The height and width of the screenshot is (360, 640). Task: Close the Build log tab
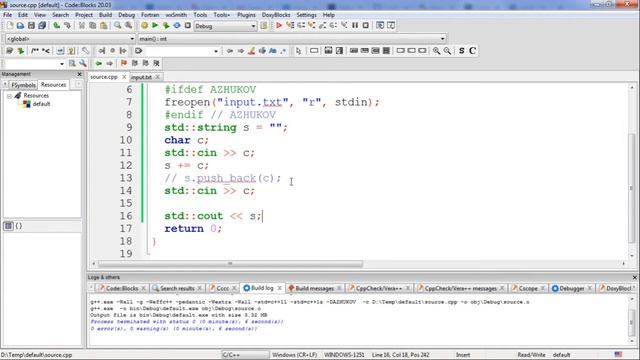[x=280, y=288]
